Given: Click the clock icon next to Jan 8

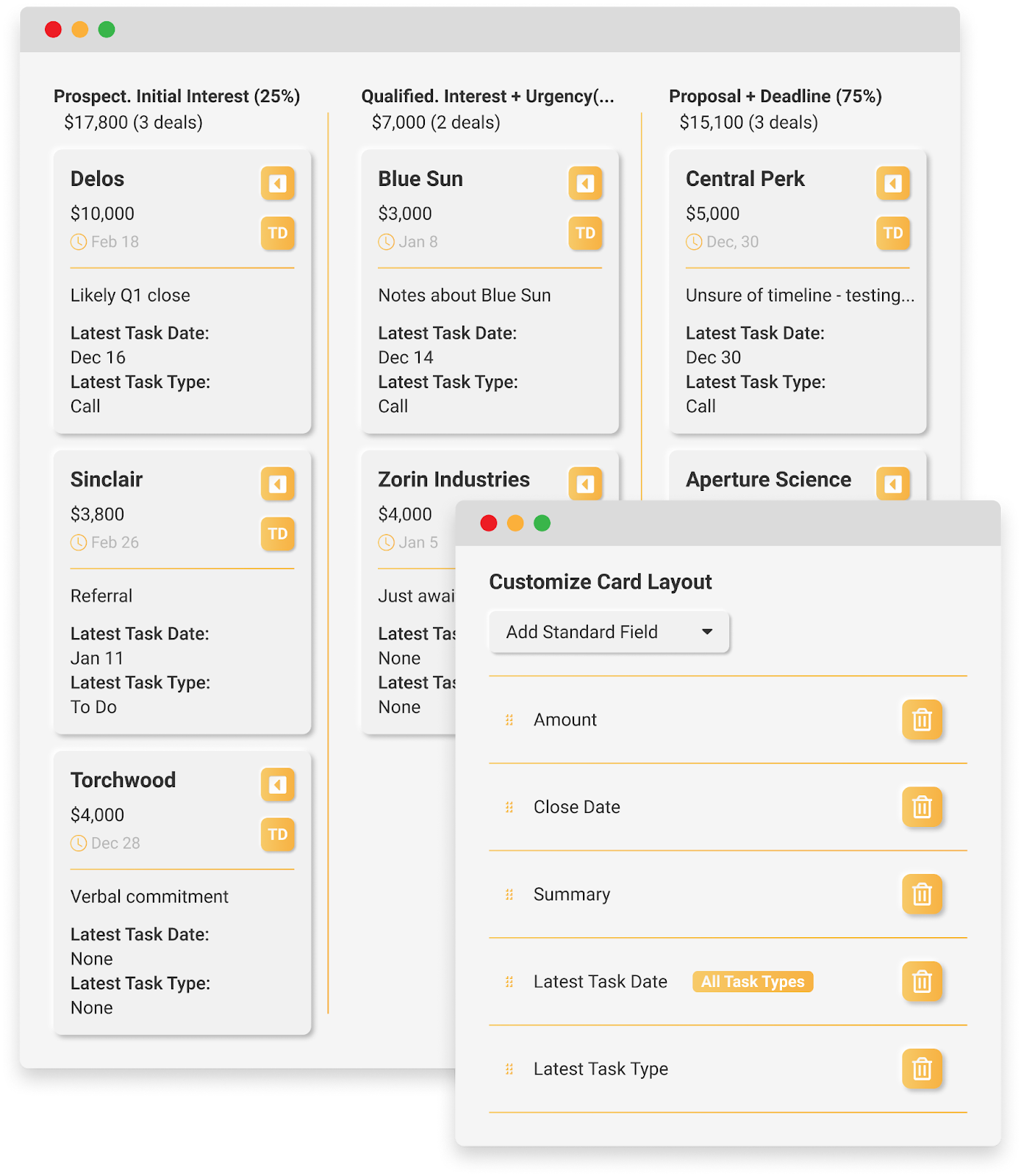Looking at the screenshot, I should tap(386, 242).
